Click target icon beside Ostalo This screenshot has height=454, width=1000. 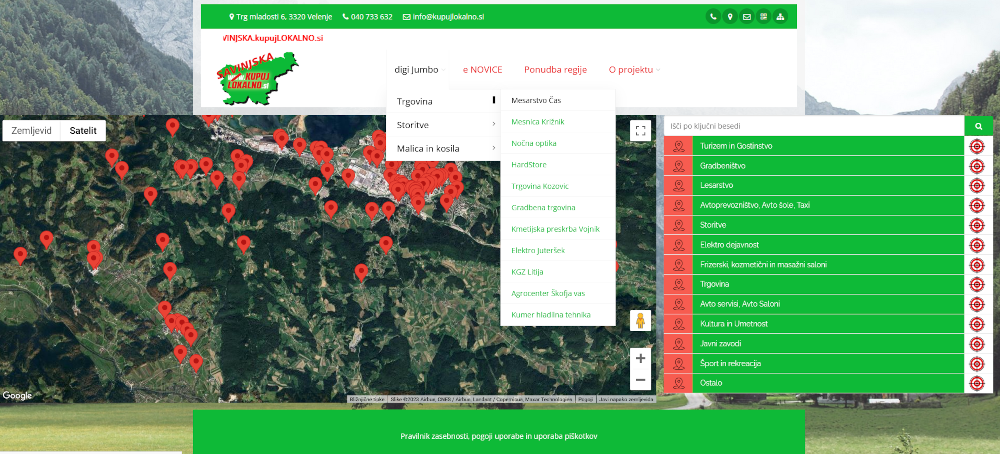[x=976, y=383]
